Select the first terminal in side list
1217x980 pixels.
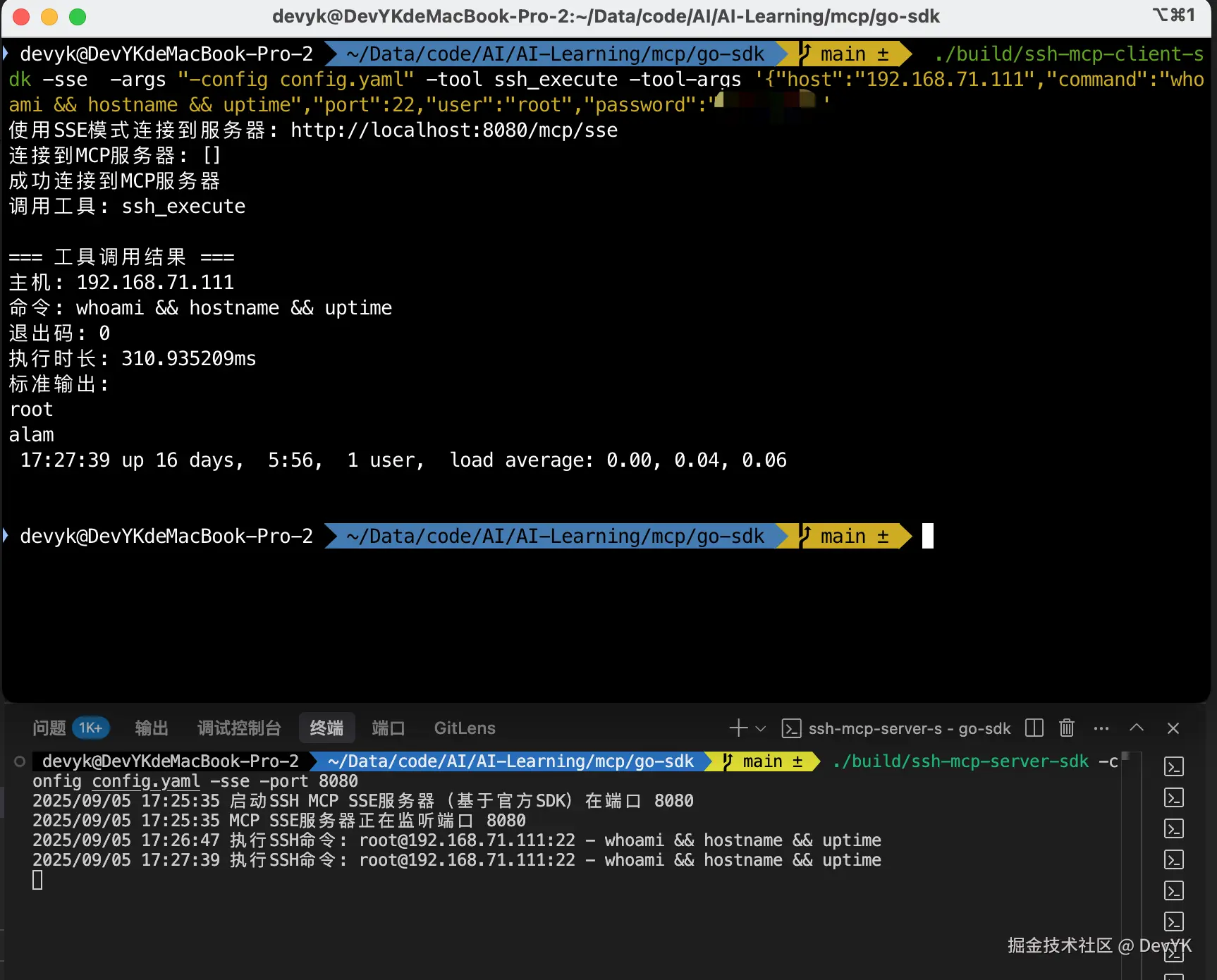1174,766
